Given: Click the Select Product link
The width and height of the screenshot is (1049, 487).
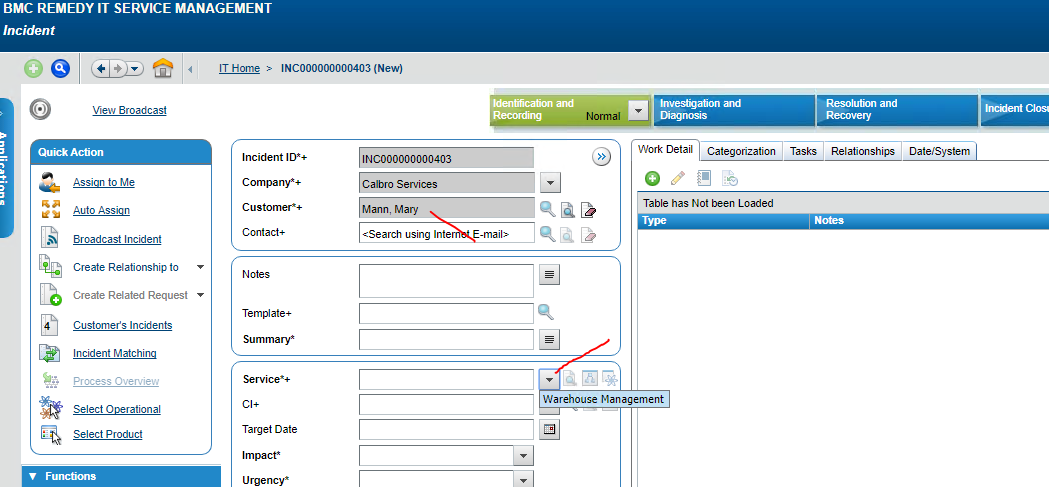Looking at the screenshot, I should point(108,434).
